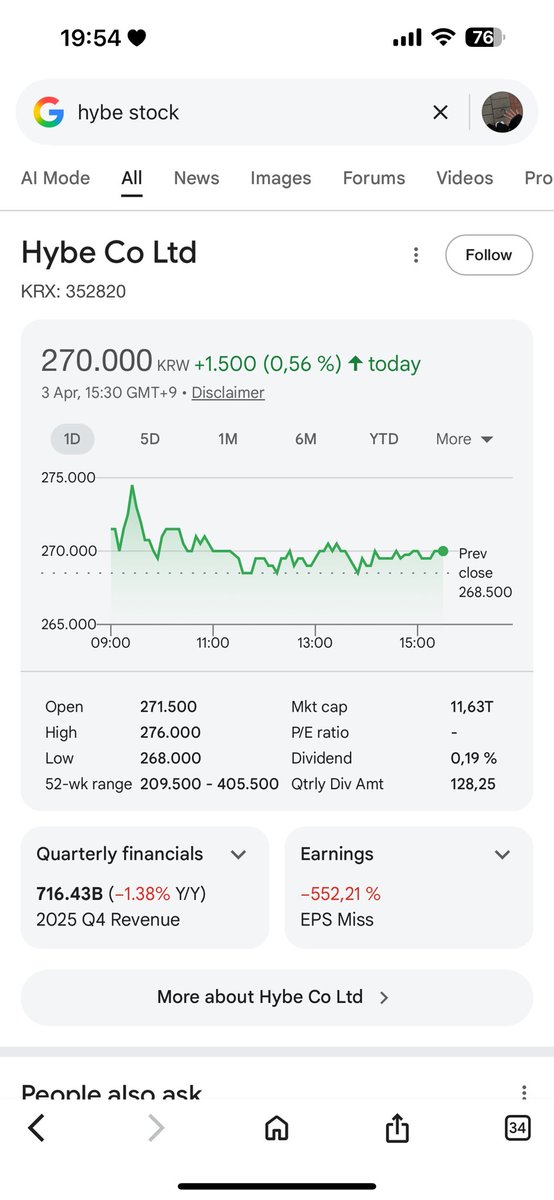This screenshot has width=554, height=1200.
Task: Open the tab switcher showing 34 tabs
Action: coord(517,1128)
